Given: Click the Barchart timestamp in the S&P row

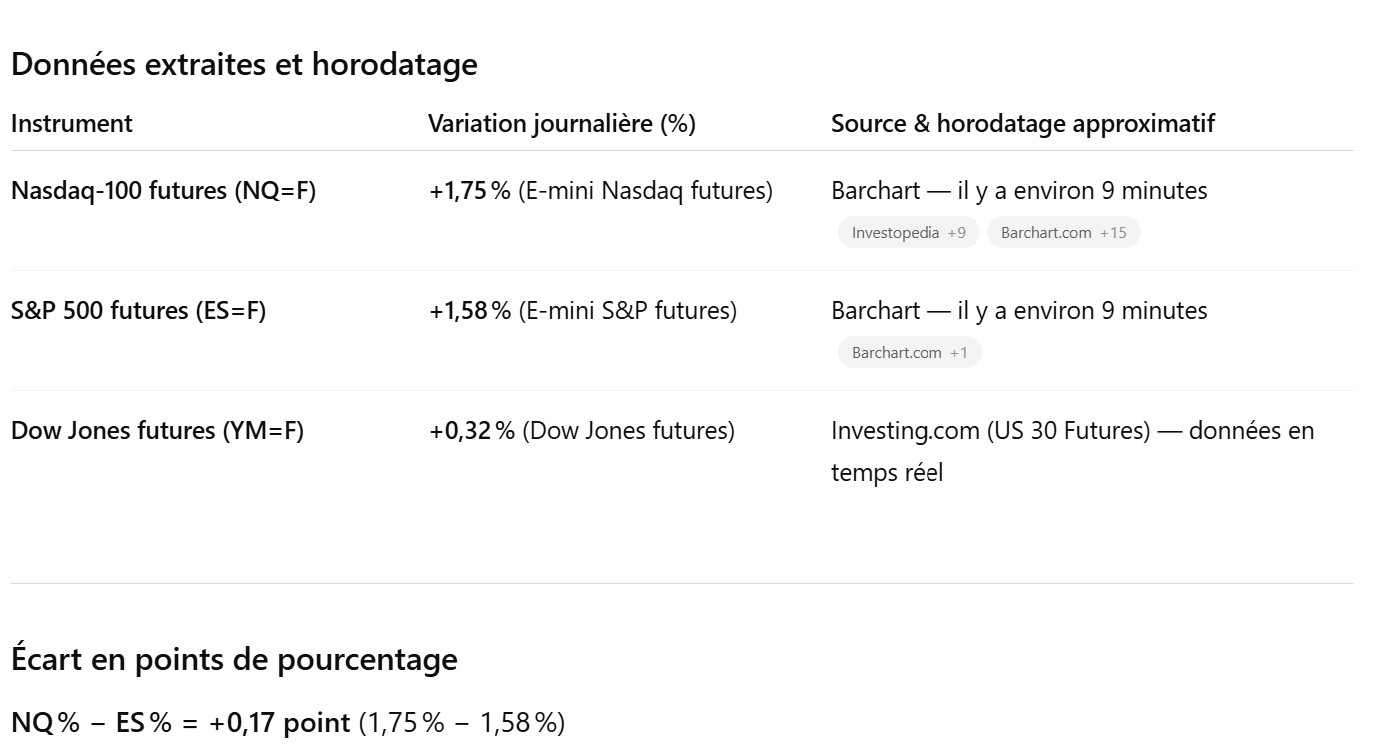Looking at the screenshot, I should (x=1019, y=311).
